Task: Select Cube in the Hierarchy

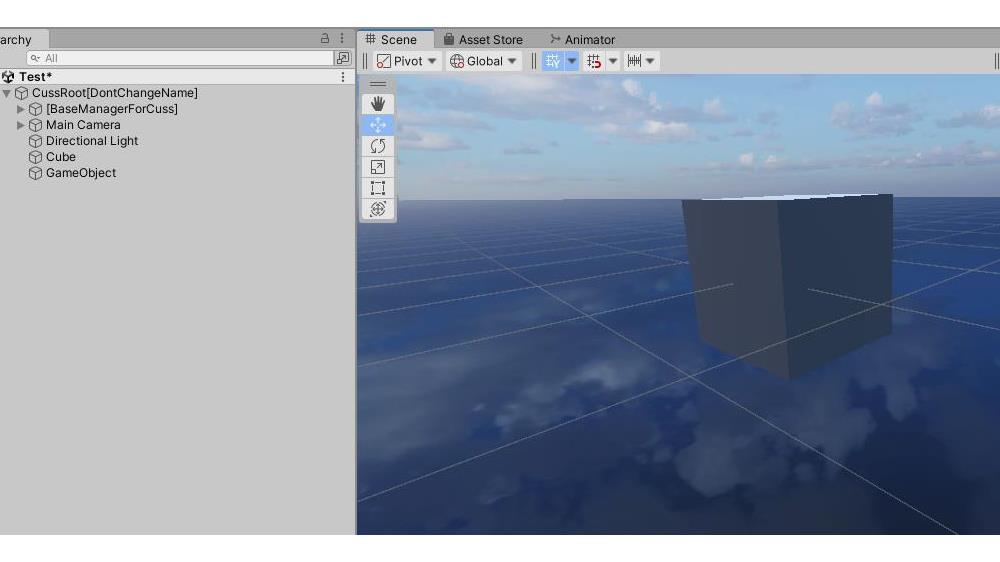Action: click(60, 157)
